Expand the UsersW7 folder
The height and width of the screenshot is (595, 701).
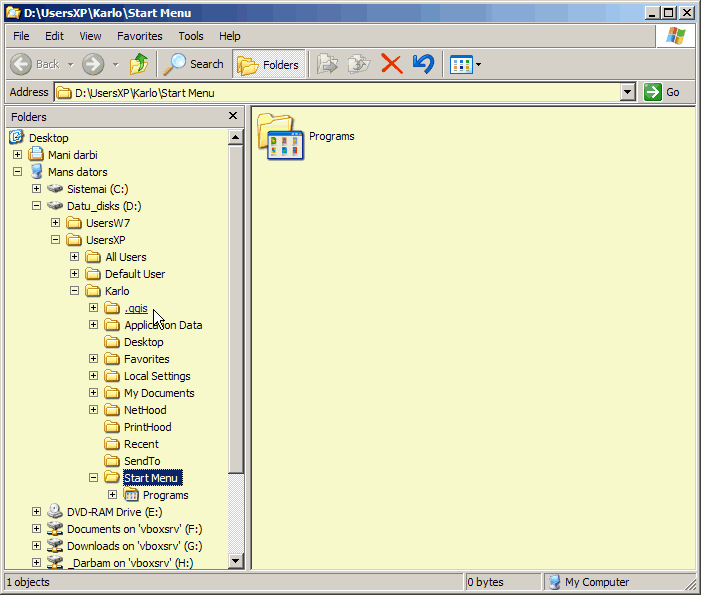(55, 223)
